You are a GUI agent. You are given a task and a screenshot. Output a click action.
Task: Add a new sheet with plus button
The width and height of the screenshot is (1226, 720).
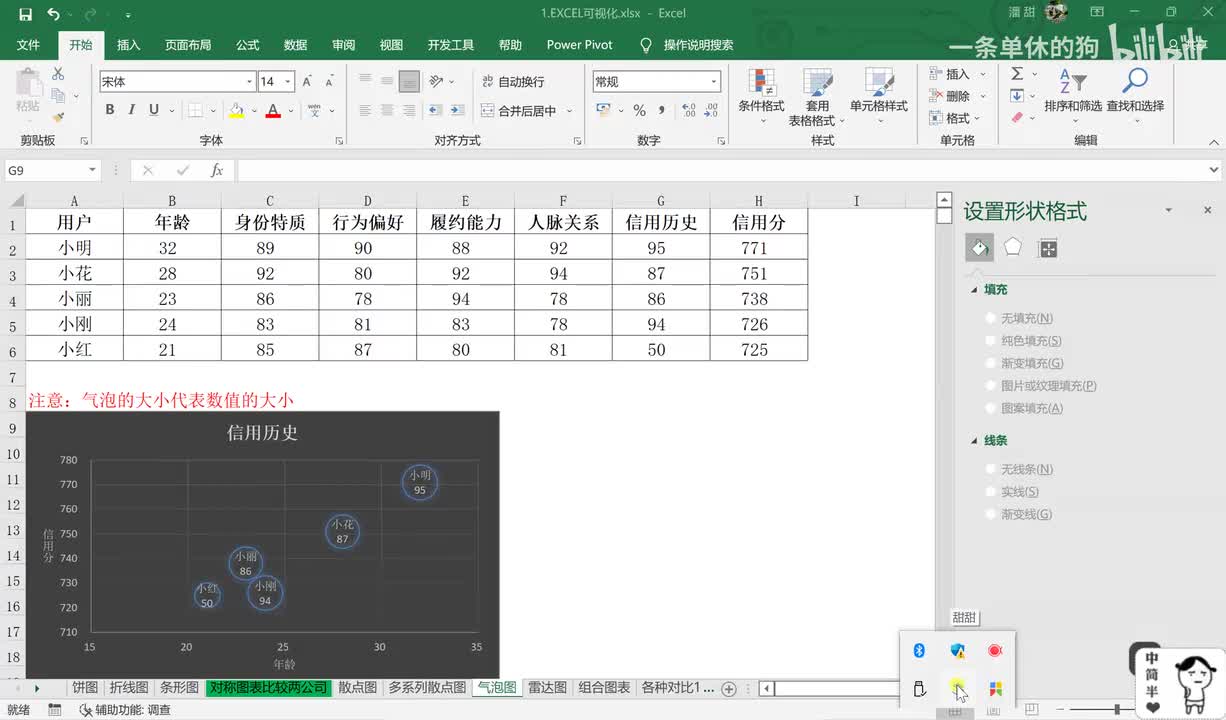pyautogui.click(x=729, y=688)
